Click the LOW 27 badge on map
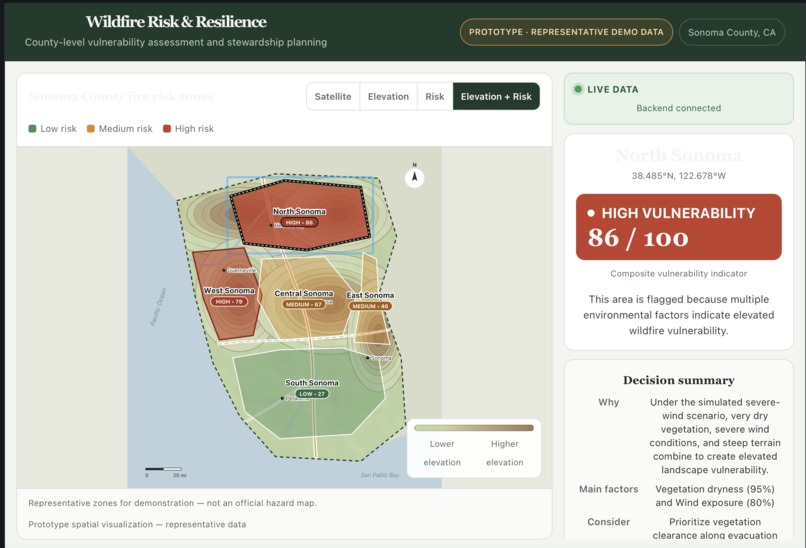Viewport: 806px width, 548px height. click(x=312, y=394)
